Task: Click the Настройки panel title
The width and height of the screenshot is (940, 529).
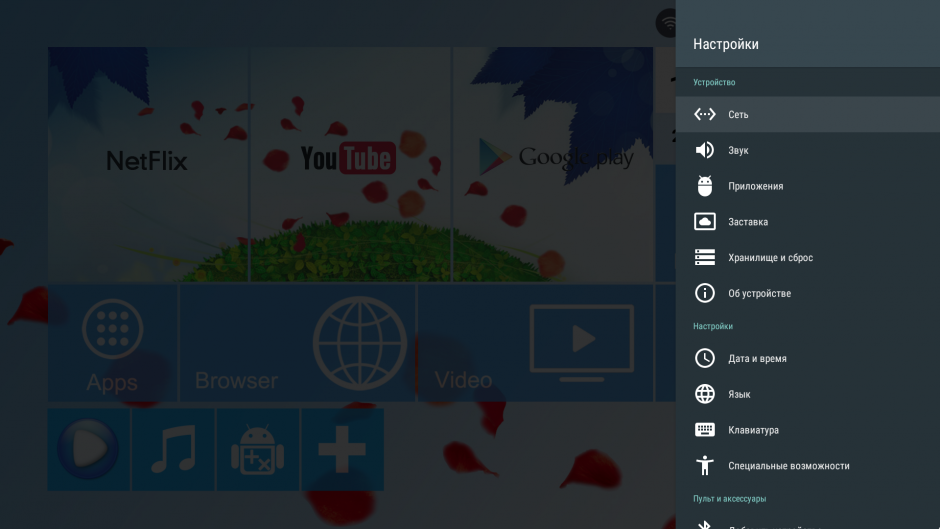Action: tap(725, 44)
